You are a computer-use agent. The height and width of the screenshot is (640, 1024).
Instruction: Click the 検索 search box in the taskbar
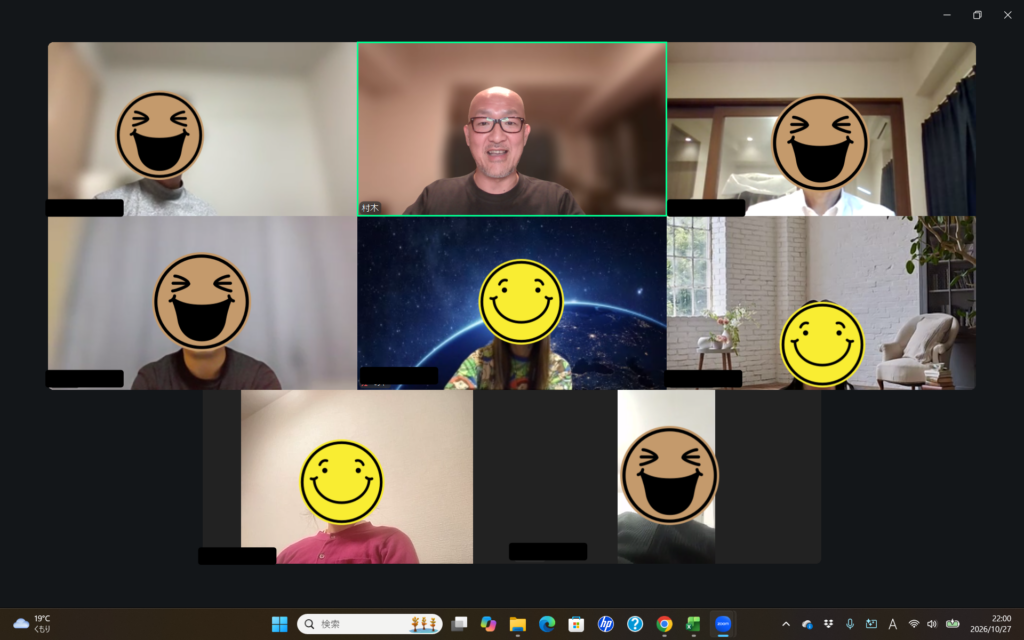pos(370,624)
